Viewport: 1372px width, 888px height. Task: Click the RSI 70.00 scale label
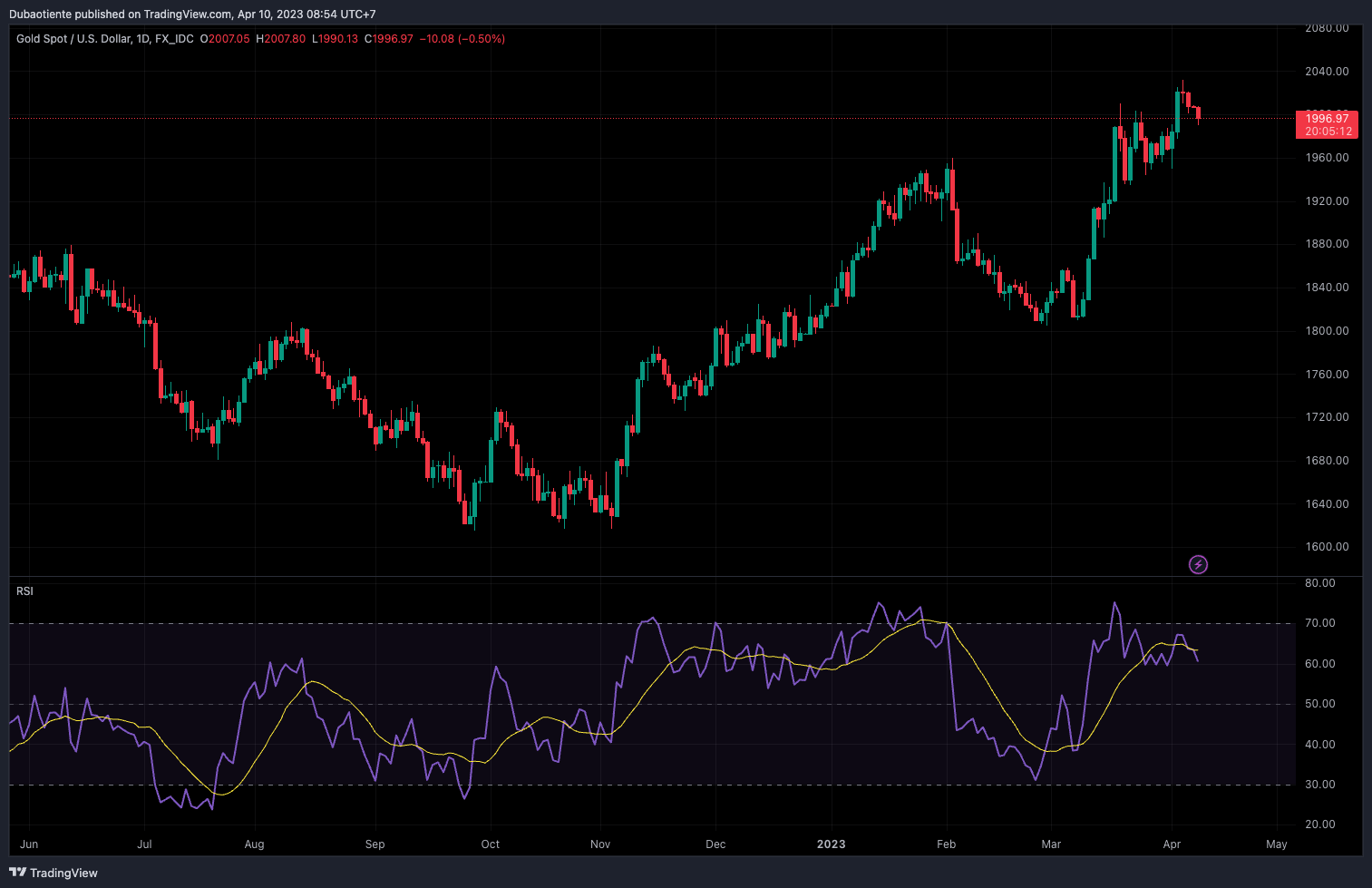point(1320,623)
